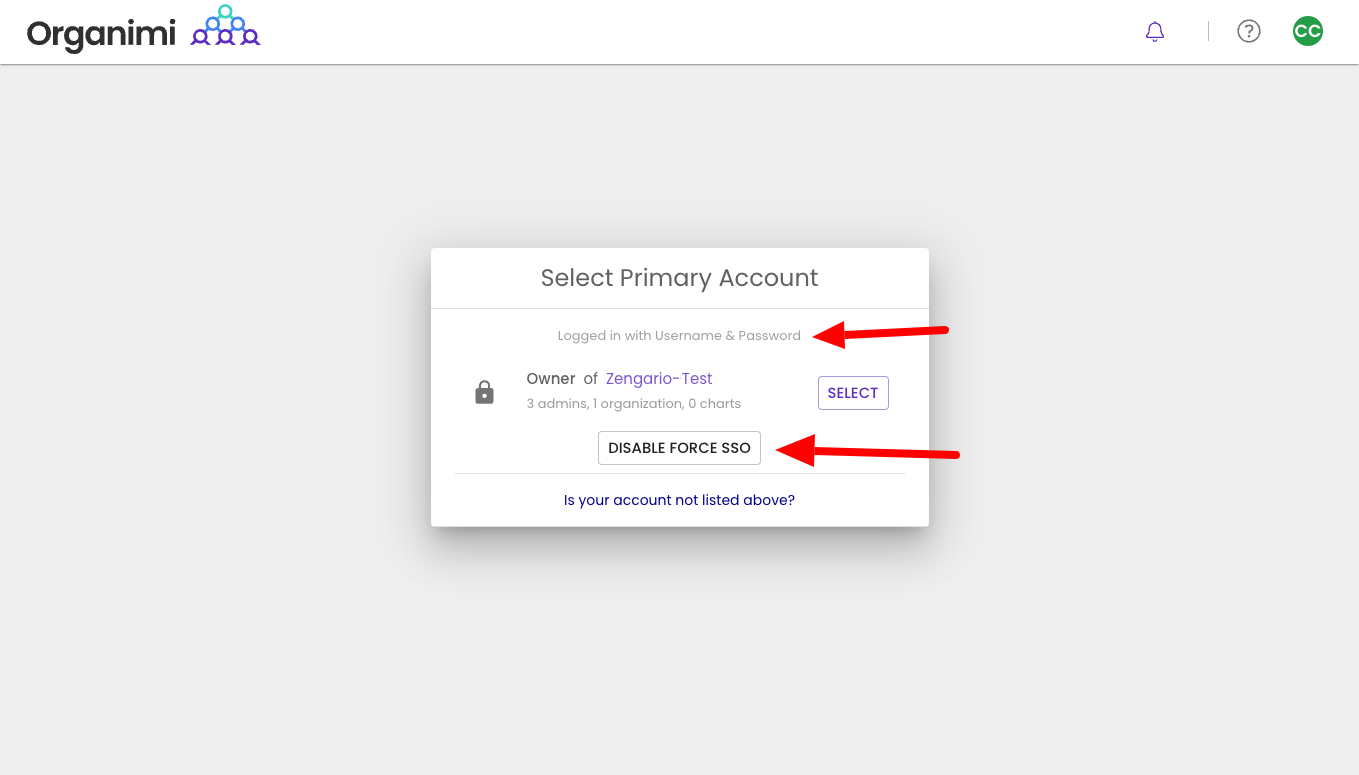Screen dimensions: 1359x775
Task: Click the Select Primary Account dialog title
Action: pos(679,277)
